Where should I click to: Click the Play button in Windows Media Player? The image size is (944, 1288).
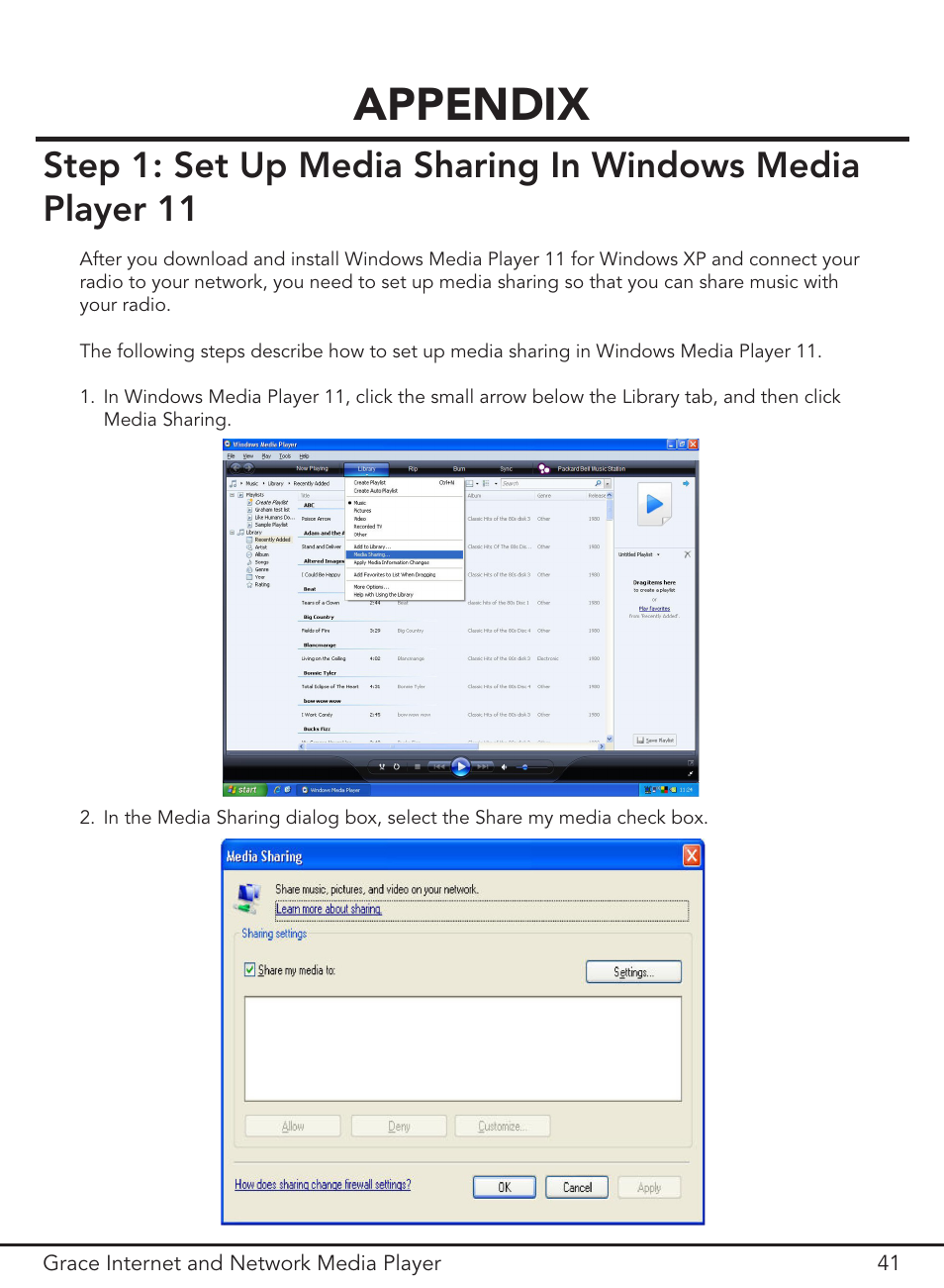461,766
